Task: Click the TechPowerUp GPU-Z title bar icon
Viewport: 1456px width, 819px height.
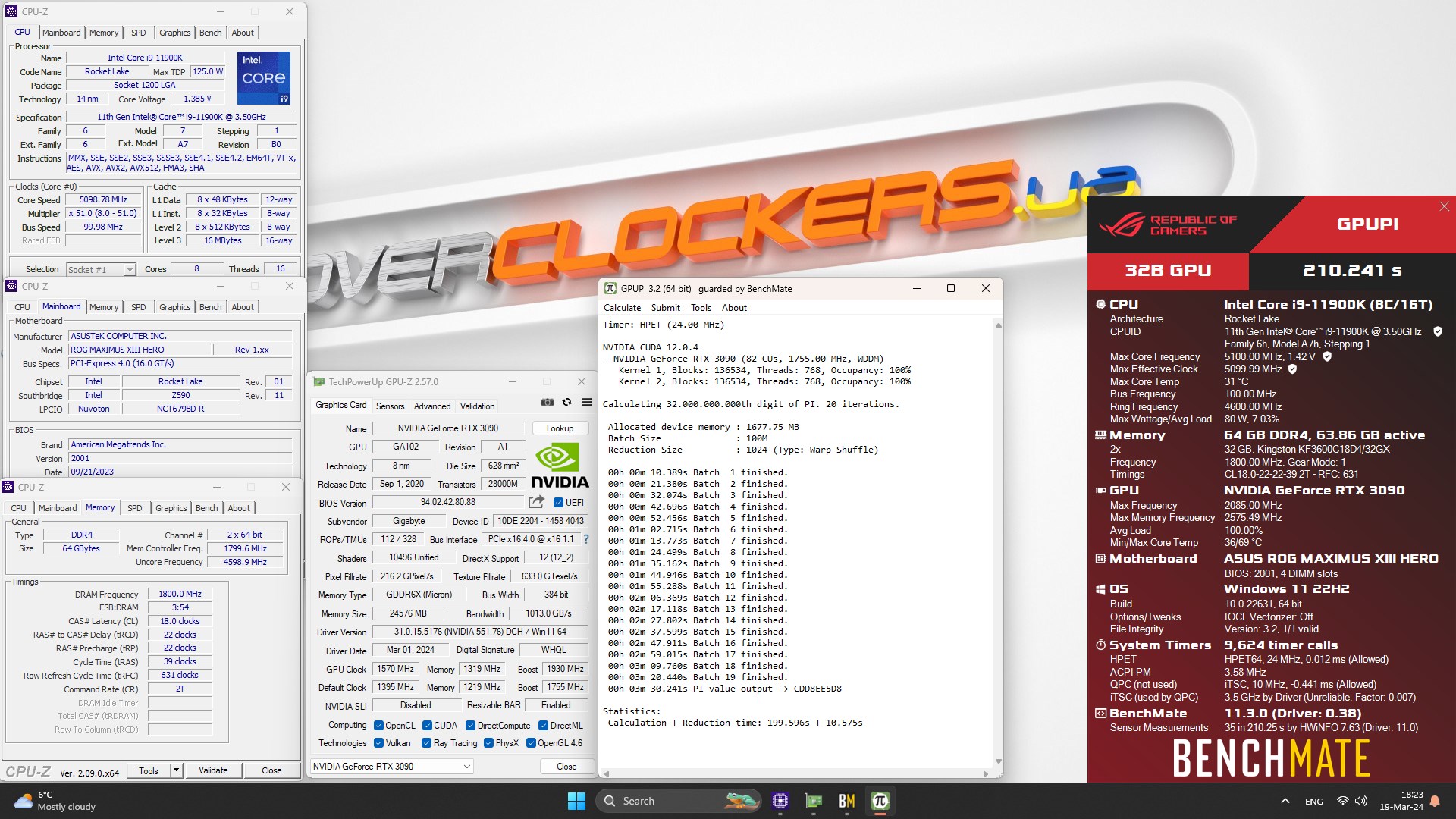Action: pyautogui.click(x=319, y=381)
